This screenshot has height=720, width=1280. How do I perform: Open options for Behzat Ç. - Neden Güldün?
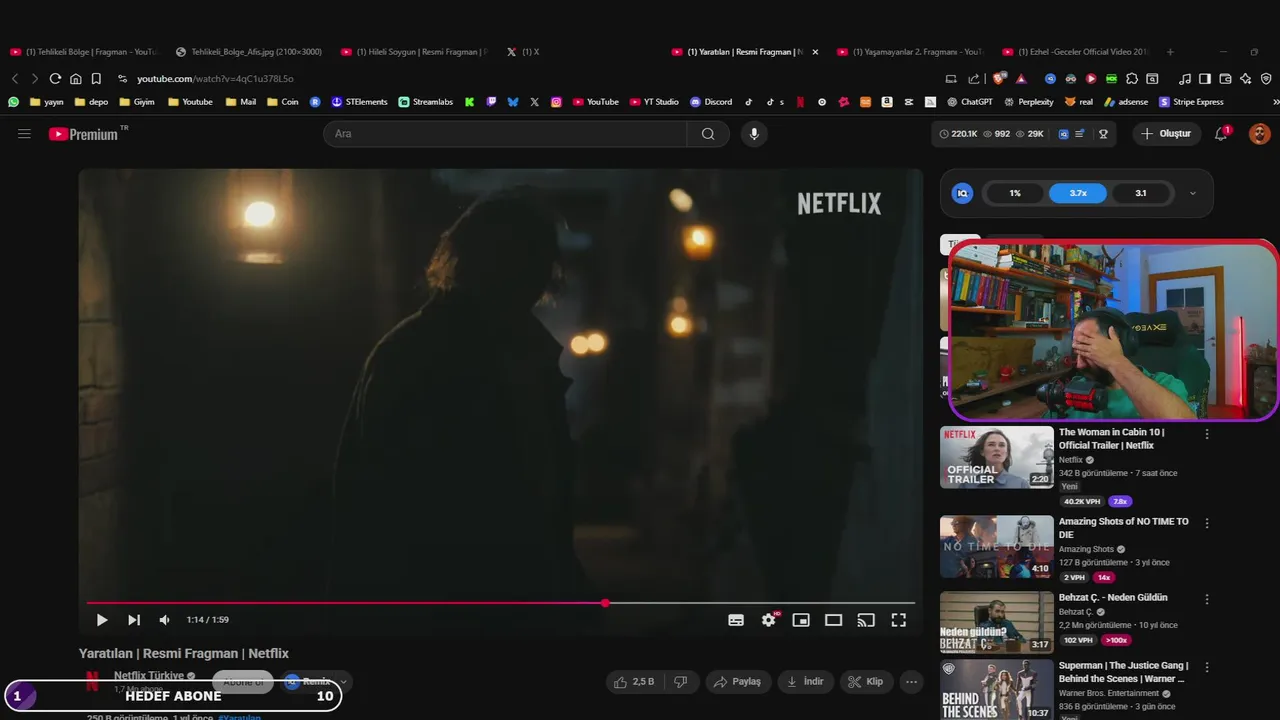(1207, 599)
